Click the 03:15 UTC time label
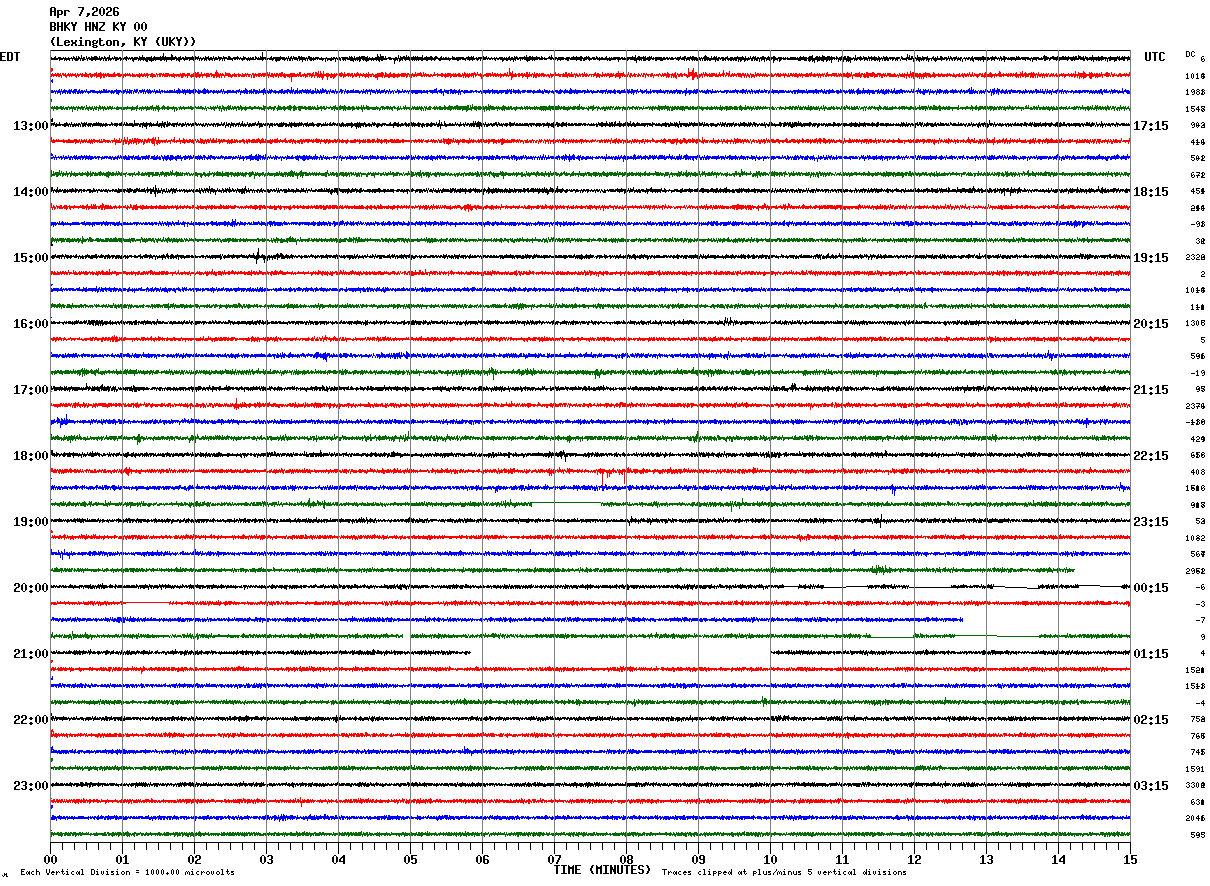Viewport: 1210px width, 886px height. (1151, 786)
